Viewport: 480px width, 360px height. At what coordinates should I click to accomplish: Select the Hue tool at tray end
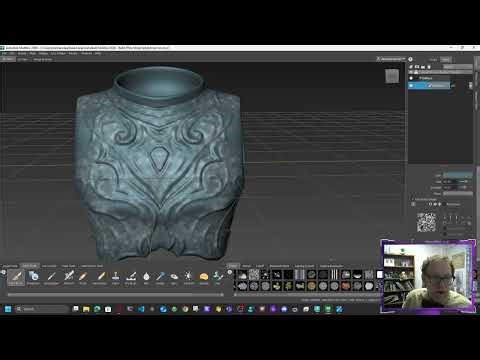[x=218, y=277]
